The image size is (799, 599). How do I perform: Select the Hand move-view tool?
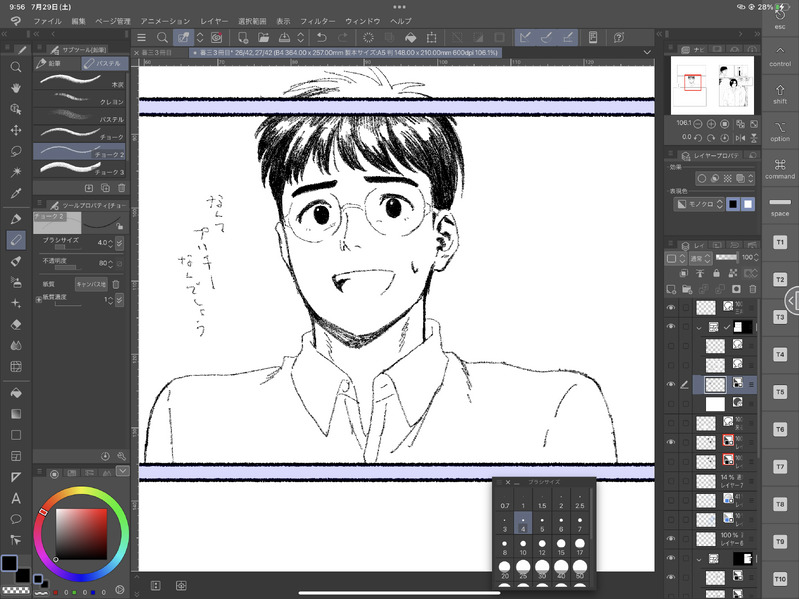(x=16, y=88)
